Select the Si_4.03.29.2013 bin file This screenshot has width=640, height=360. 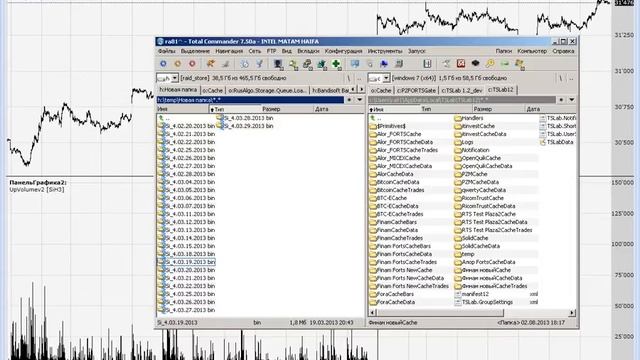[245, 126]
